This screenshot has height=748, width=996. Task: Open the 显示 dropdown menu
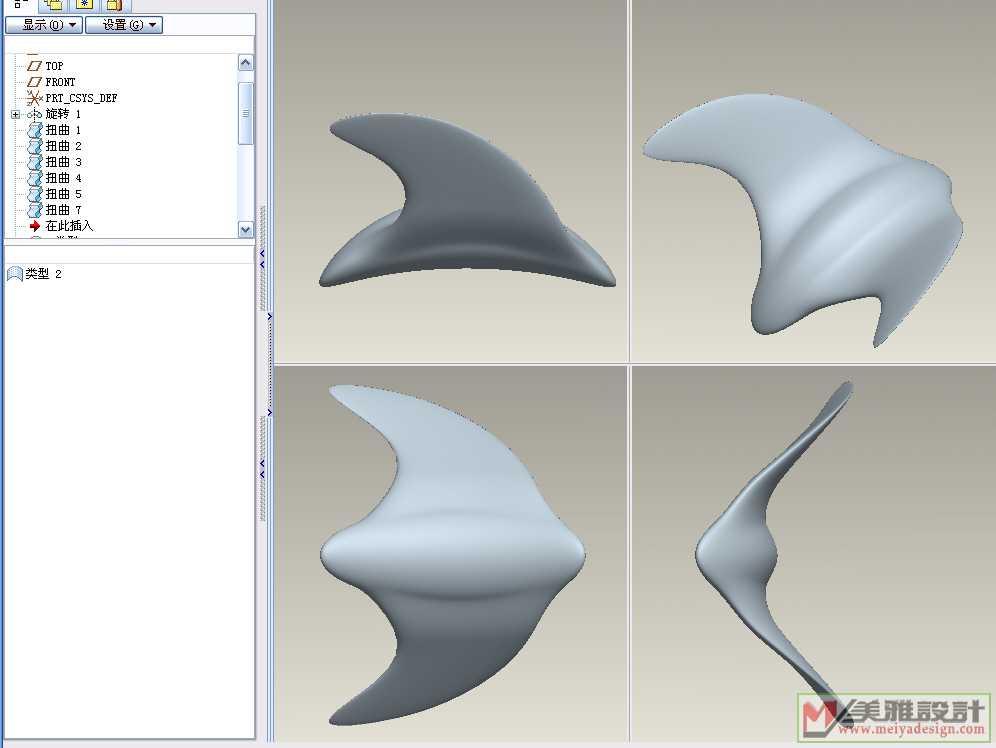44,25
